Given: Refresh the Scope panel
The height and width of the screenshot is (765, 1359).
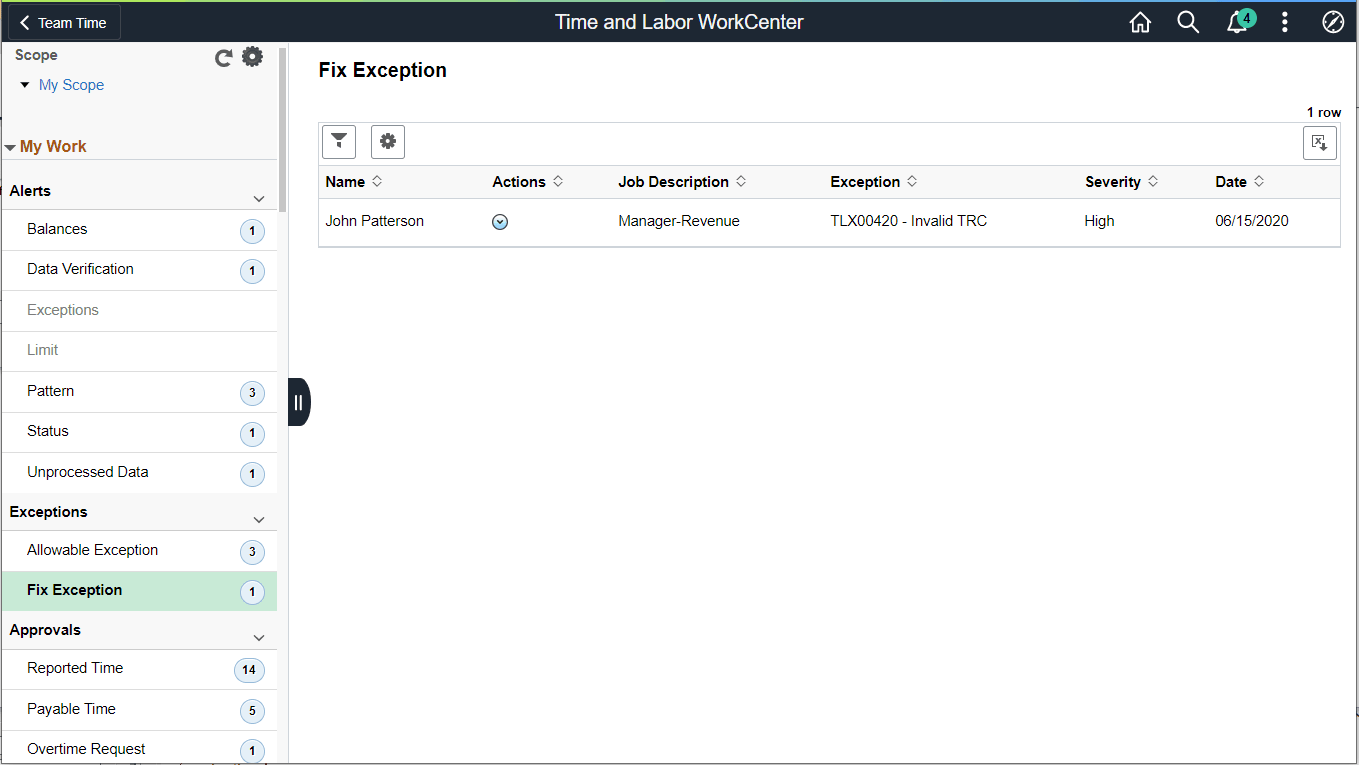Looking at the screenshot, I should (x=223, y=57).
